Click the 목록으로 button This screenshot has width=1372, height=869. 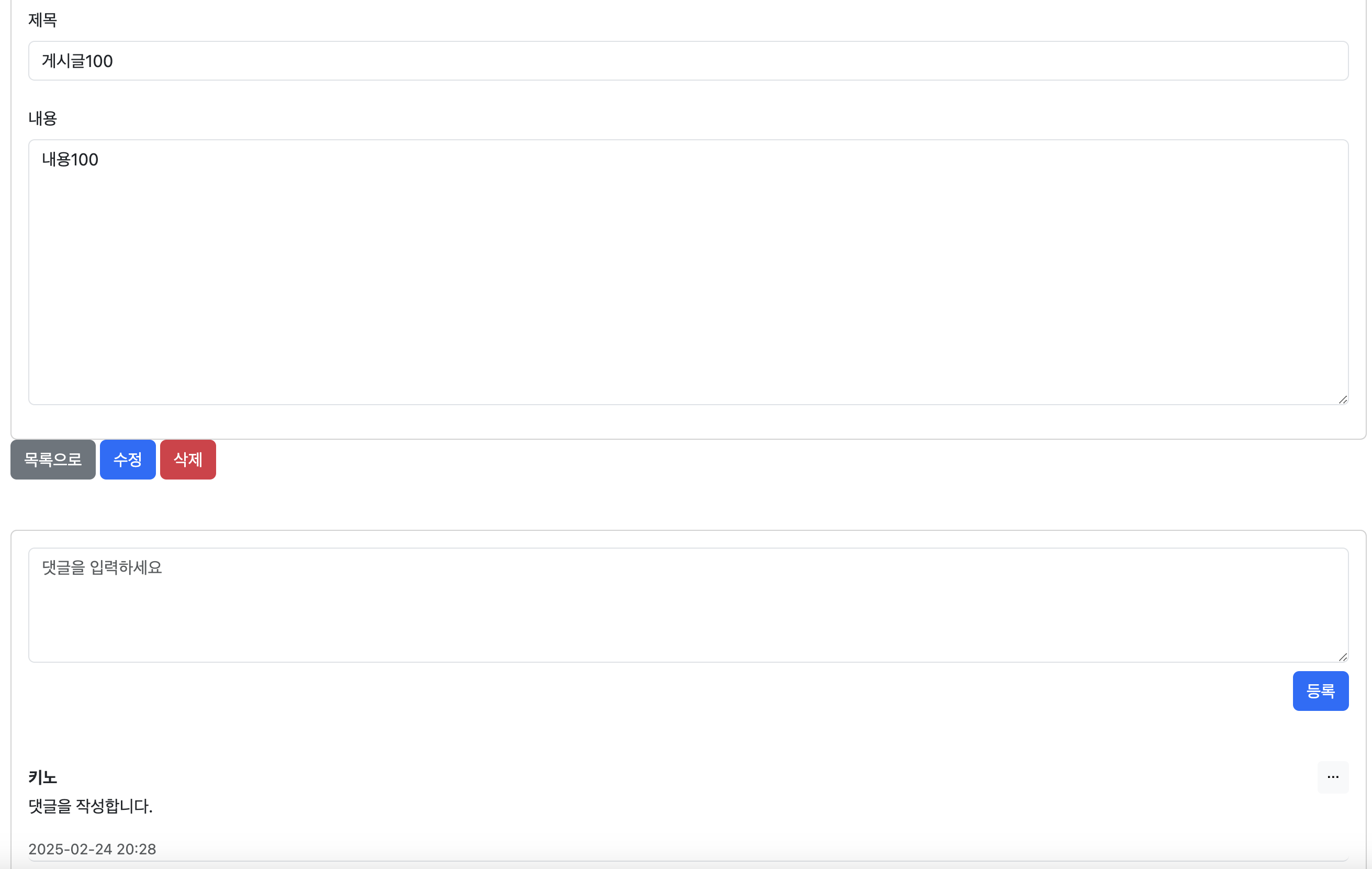point(52,459)
